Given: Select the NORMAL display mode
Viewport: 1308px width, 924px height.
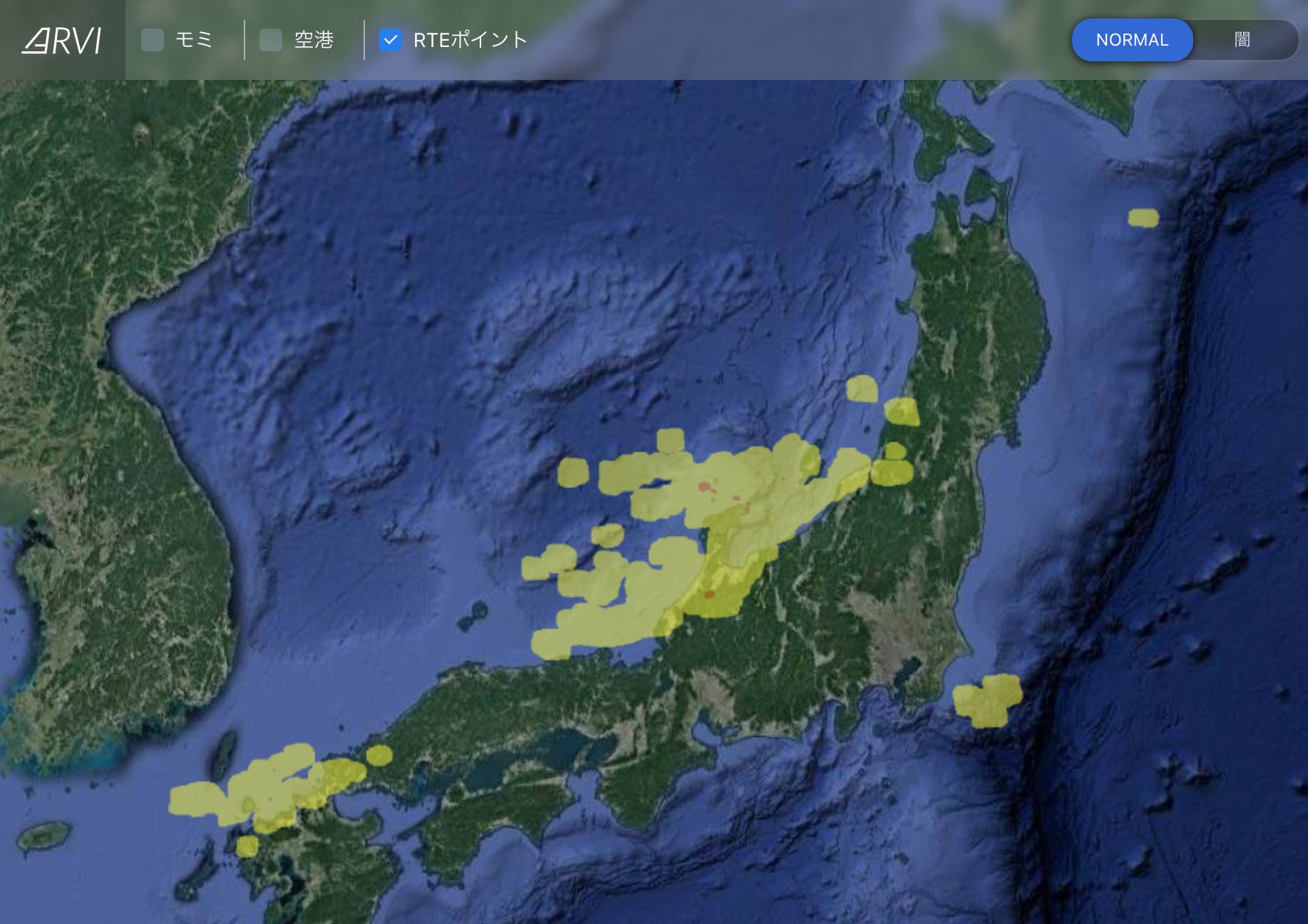Looking at the screenshot, I should 1132,40.
